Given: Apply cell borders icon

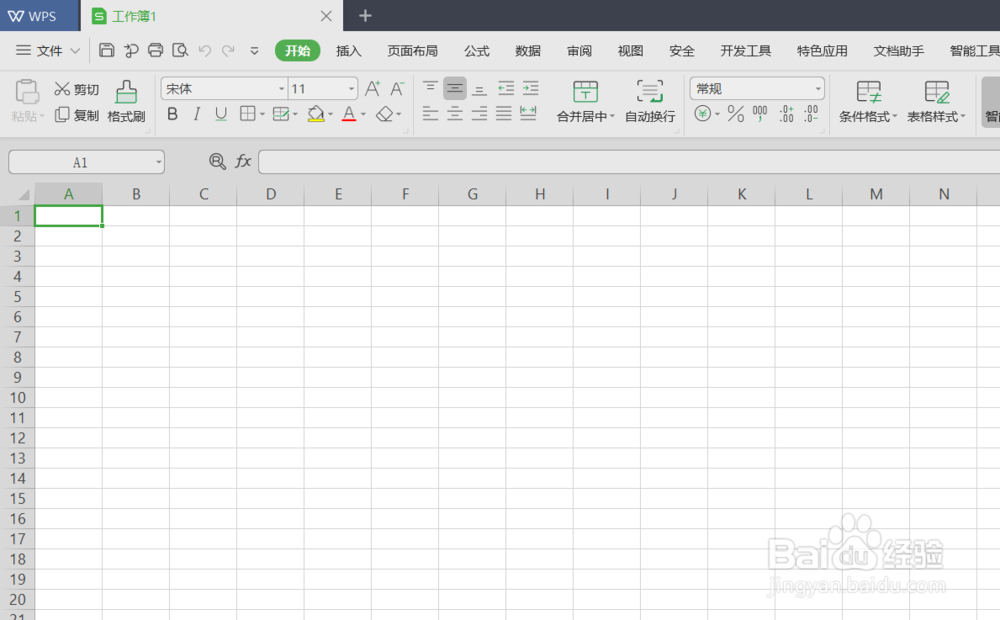Looking at the screenshot, I should click(x=247, y=114).
